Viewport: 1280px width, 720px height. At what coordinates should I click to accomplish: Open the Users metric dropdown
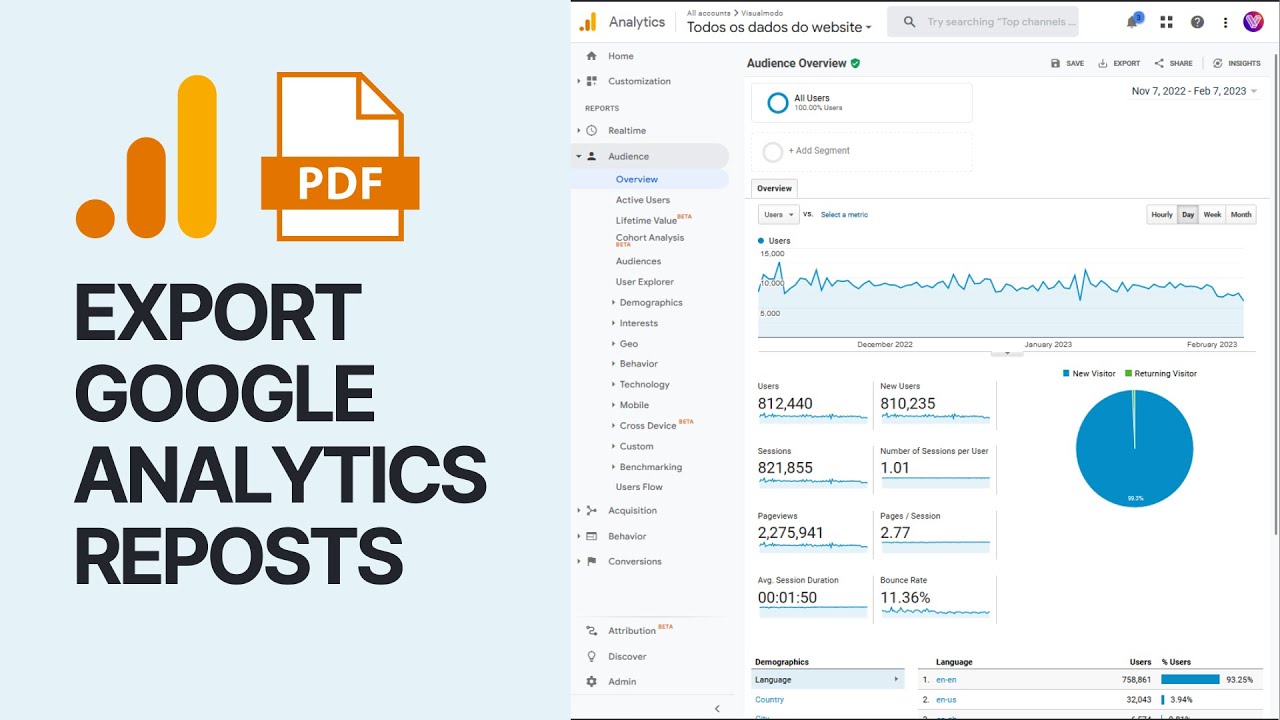tap(779, 215)
